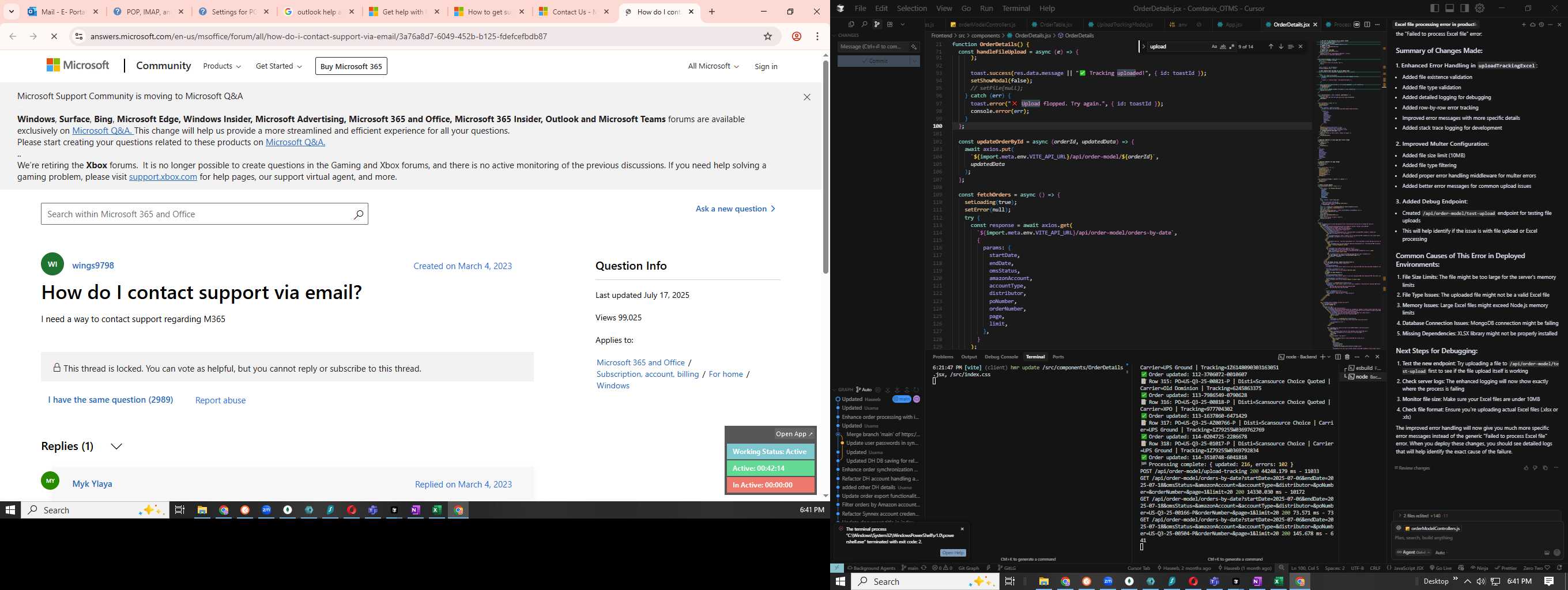Stop loading the page in Chrome
The image size is (1568, 590).
click(54, 36)
